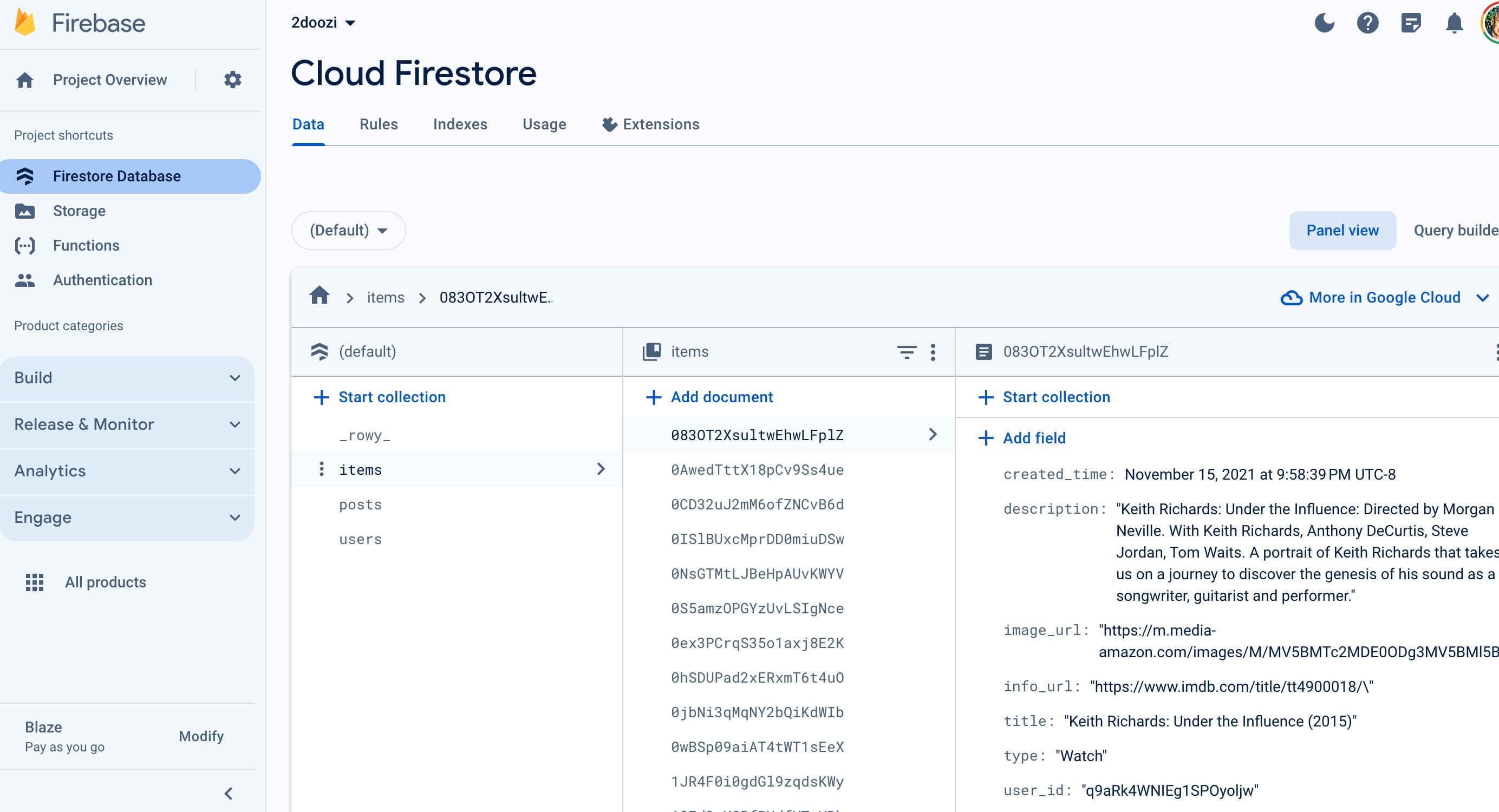Expand More in Google Cloud menu
1499x812 pixels.
[1384, 298]
